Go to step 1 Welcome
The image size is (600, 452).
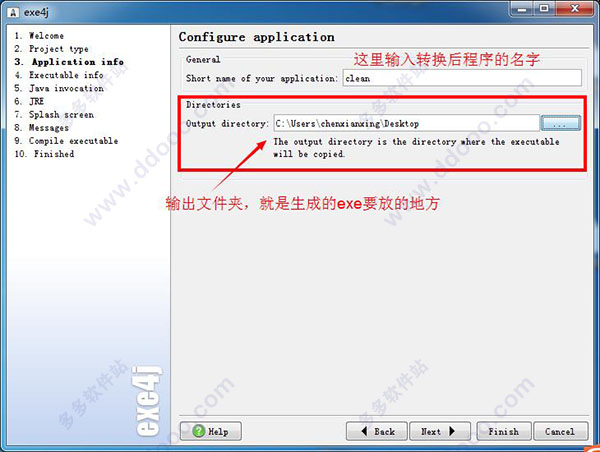[x=39, y=36]
